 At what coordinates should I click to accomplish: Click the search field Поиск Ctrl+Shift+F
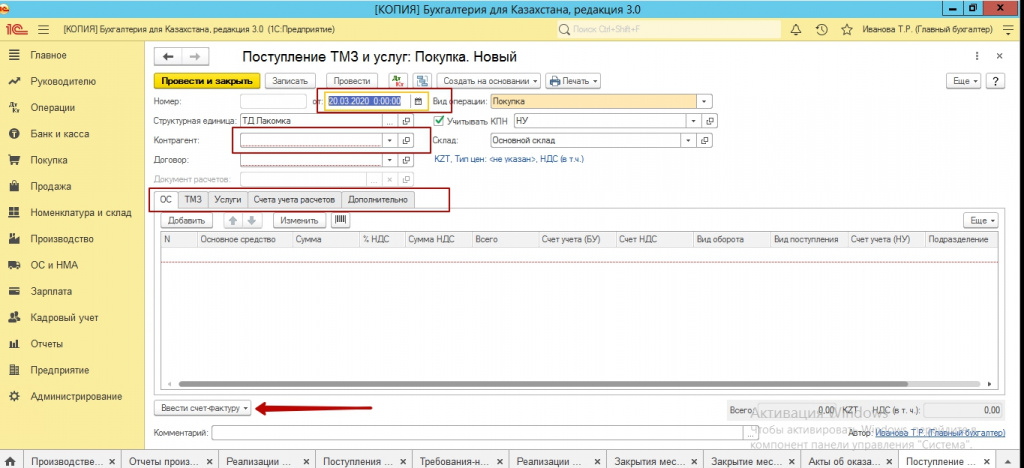(667, 29)
